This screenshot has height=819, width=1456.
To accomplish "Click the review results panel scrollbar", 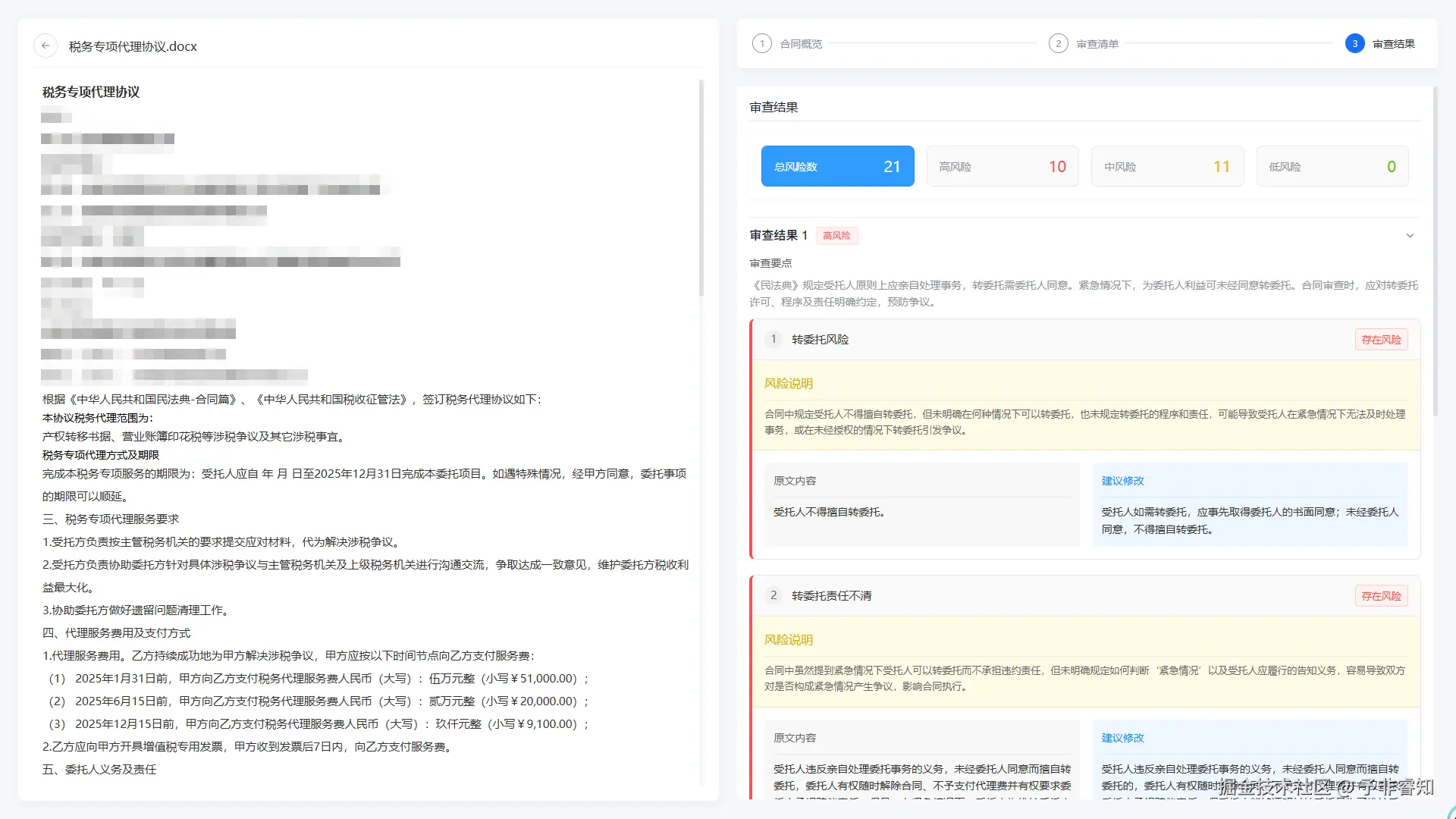I will [1434, 250].
